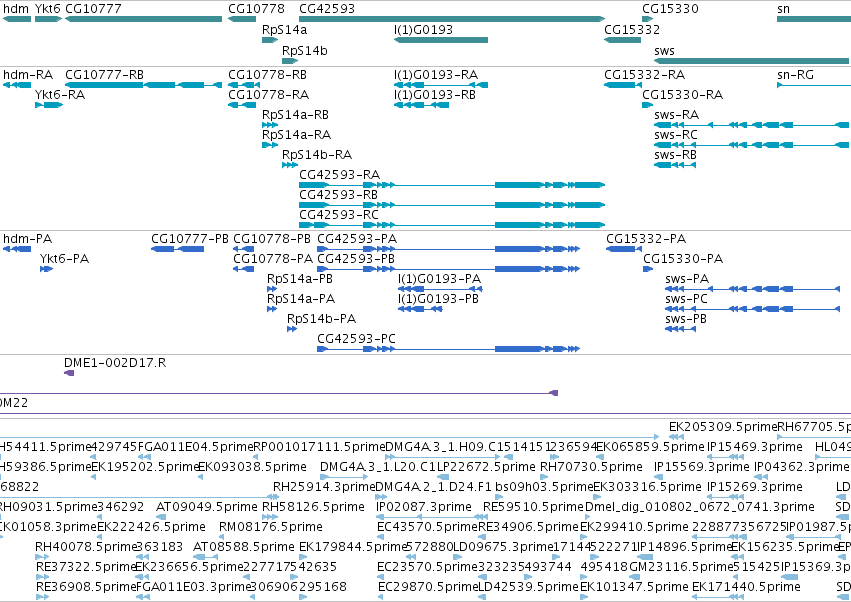This screenshot has height=602, width=851.
Task: Select the hdm gene label
Action: click(x=16, y=9)
